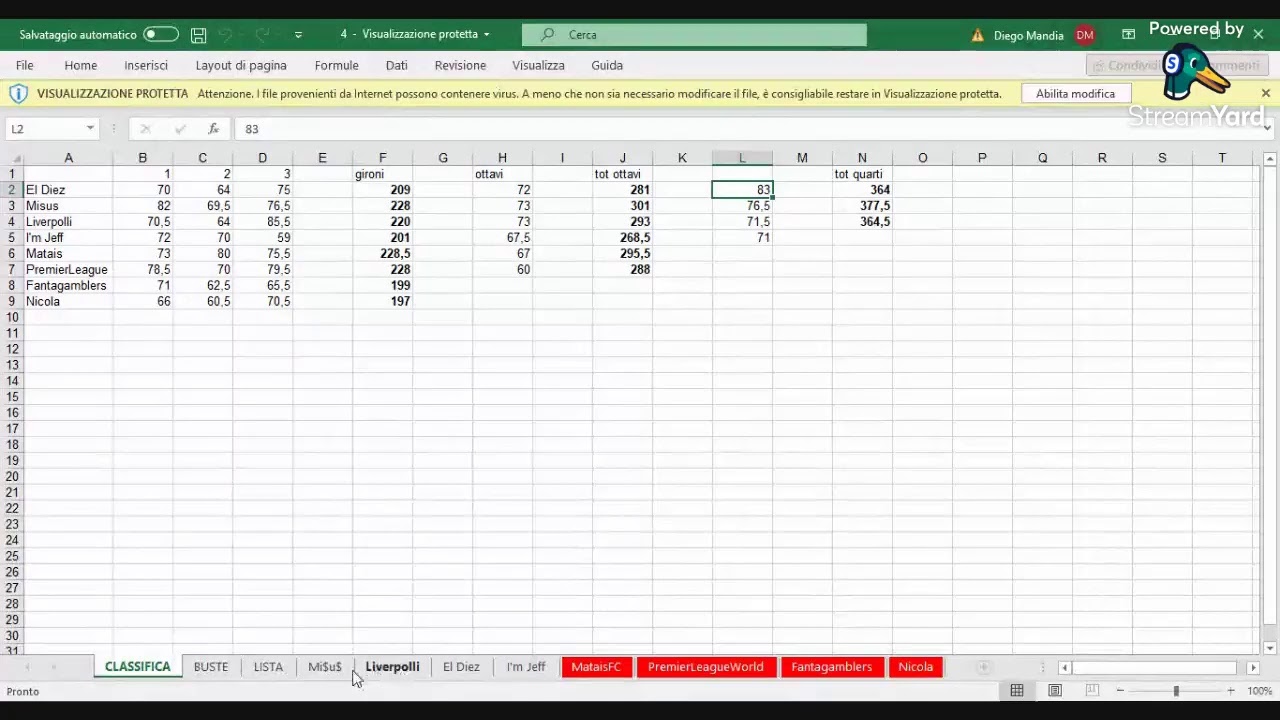Toggle the Salvataggio automatico switch
Viewport: 1280px width, 720px height.
click(x=160, y=34)
